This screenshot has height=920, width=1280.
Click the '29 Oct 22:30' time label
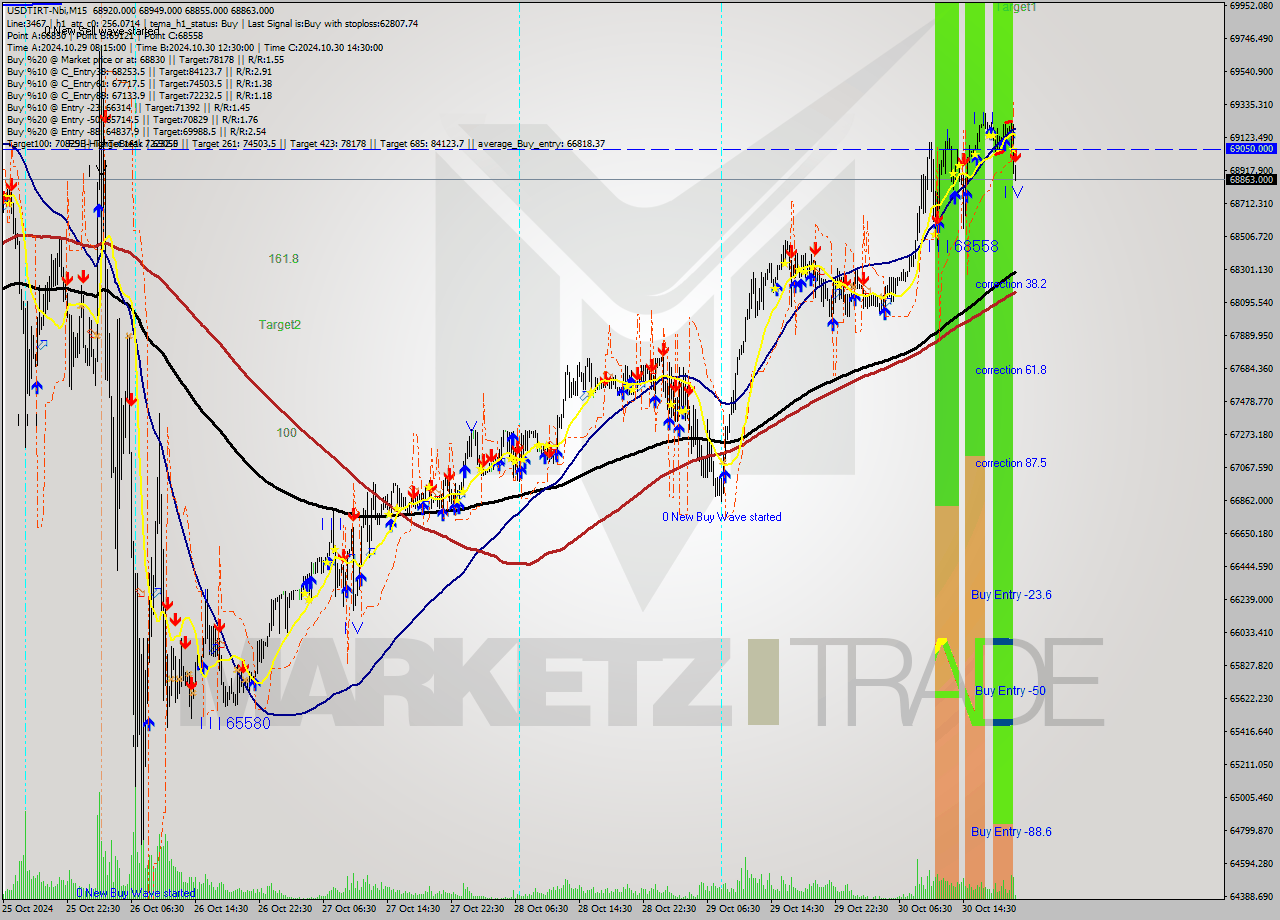[861, 909]
